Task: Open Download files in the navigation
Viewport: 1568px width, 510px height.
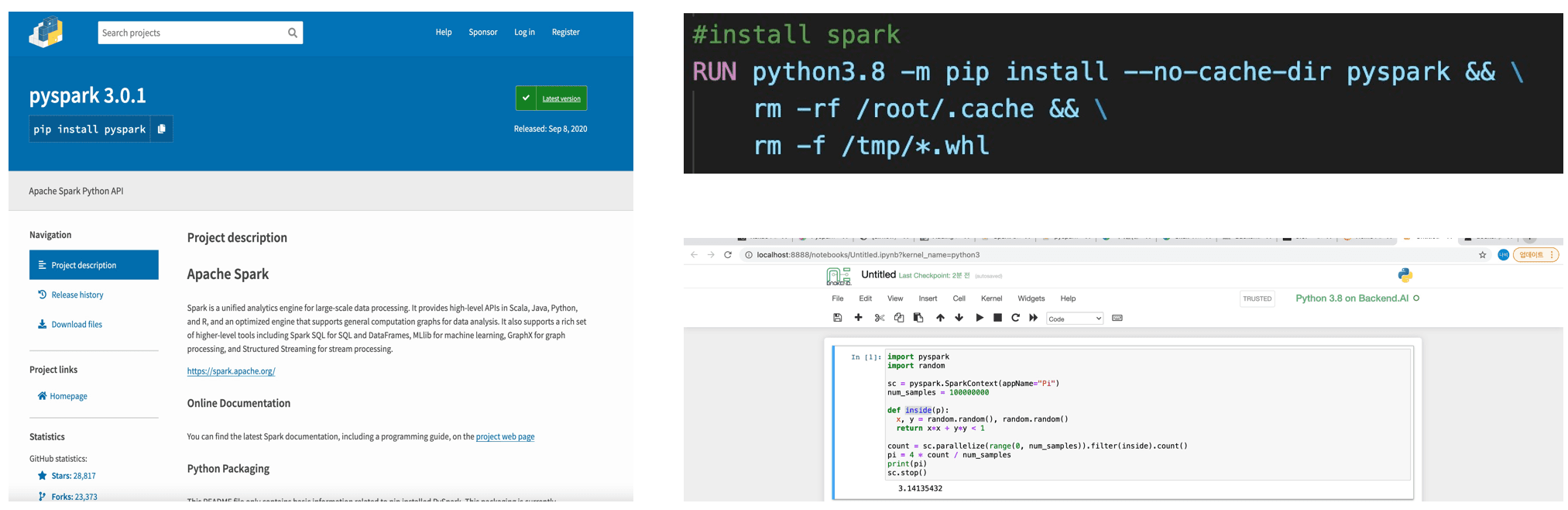Action: tap(76, 324)
